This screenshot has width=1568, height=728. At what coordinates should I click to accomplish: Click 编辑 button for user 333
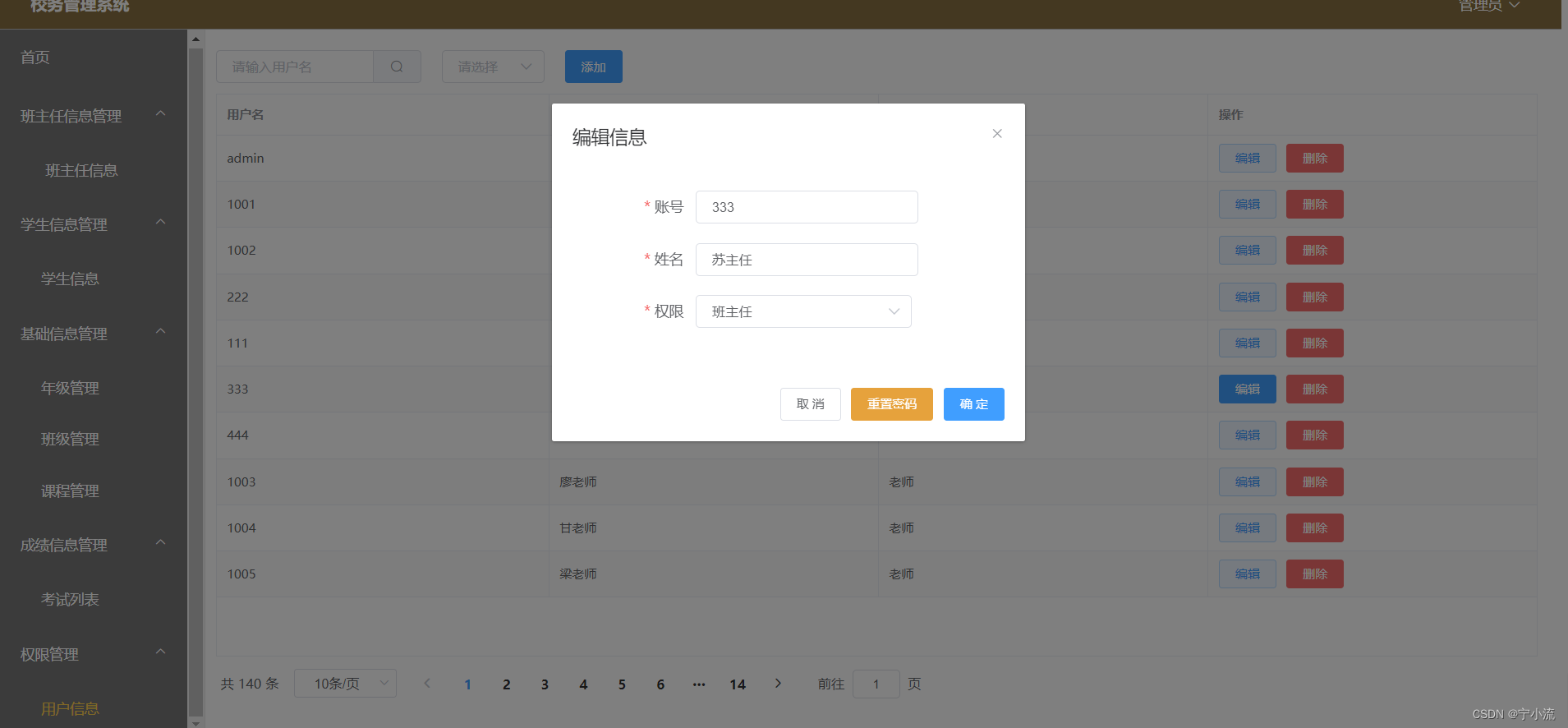point(1248,389)
